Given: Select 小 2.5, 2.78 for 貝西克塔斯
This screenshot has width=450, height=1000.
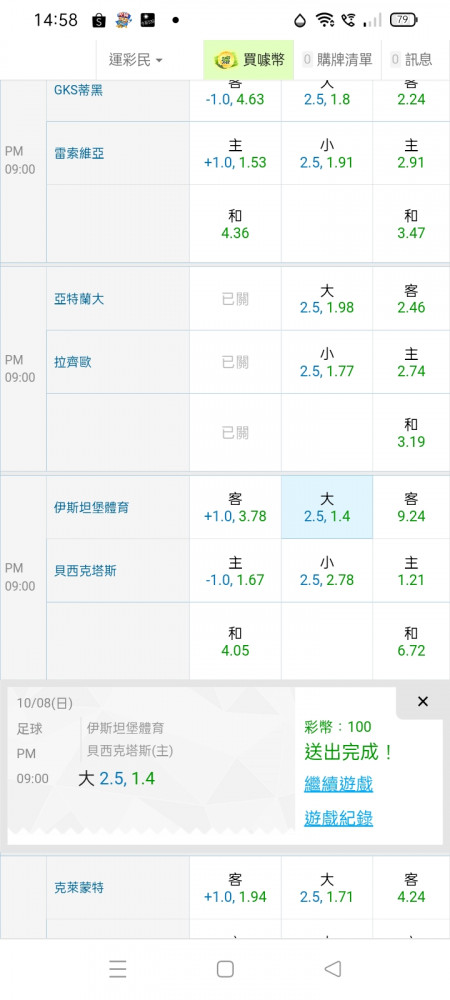Looking at the screenshot, I should click(x=327, y=571).
